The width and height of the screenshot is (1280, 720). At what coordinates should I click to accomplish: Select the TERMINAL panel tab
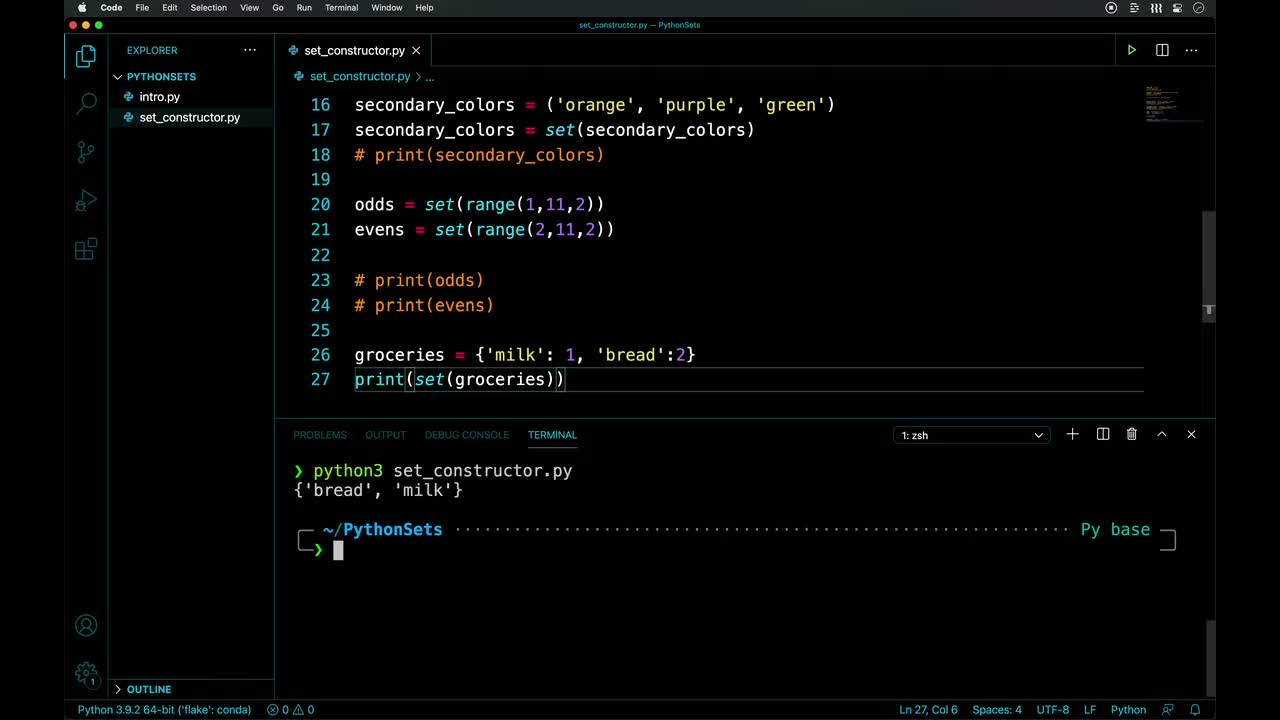552,435
